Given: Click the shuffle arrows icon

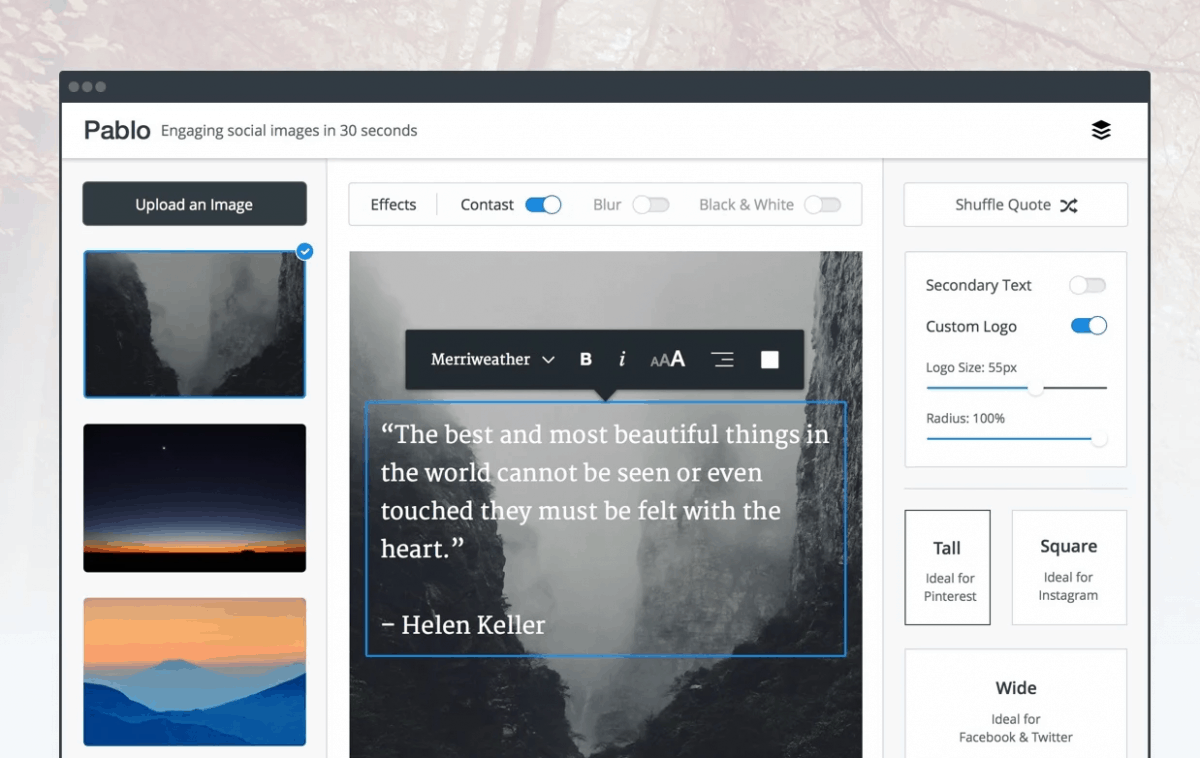Looking at the screenshot, I should coord(1069,205).
